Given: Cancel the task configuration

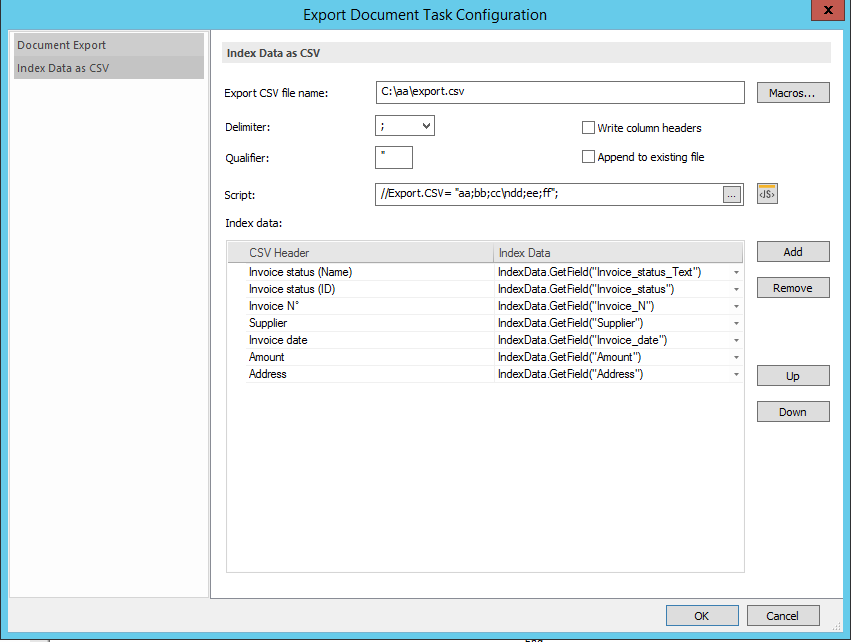Looking at the screenshot, I should (782, 615).
